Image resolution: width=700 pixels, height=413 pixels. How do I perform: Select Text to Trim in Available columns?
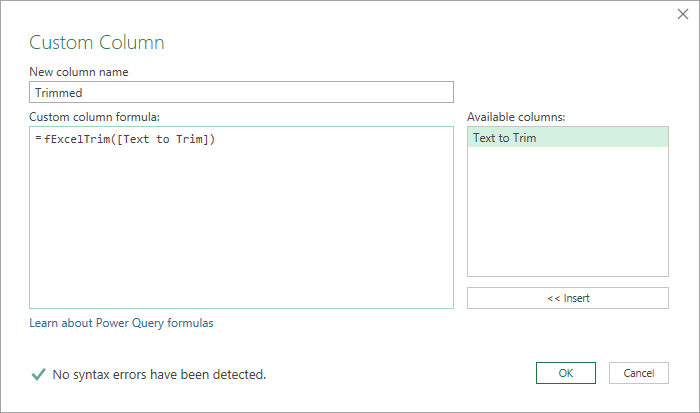point(568,138)
